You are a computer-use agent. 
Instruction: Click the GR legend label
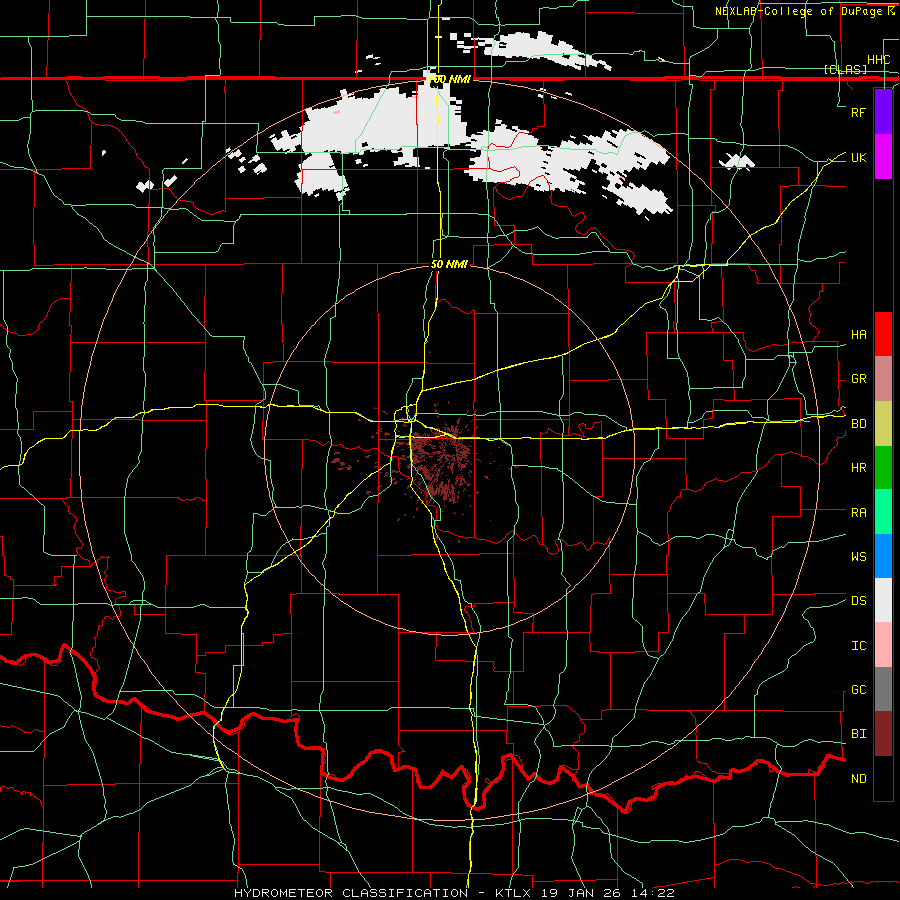coord(858,379)
